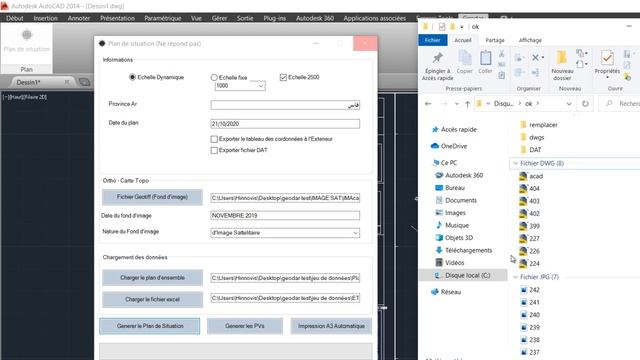This screenshot has height=360, width=640.
Task: Open the Annoter ribbon tab
Action: (x=79, y=18)
